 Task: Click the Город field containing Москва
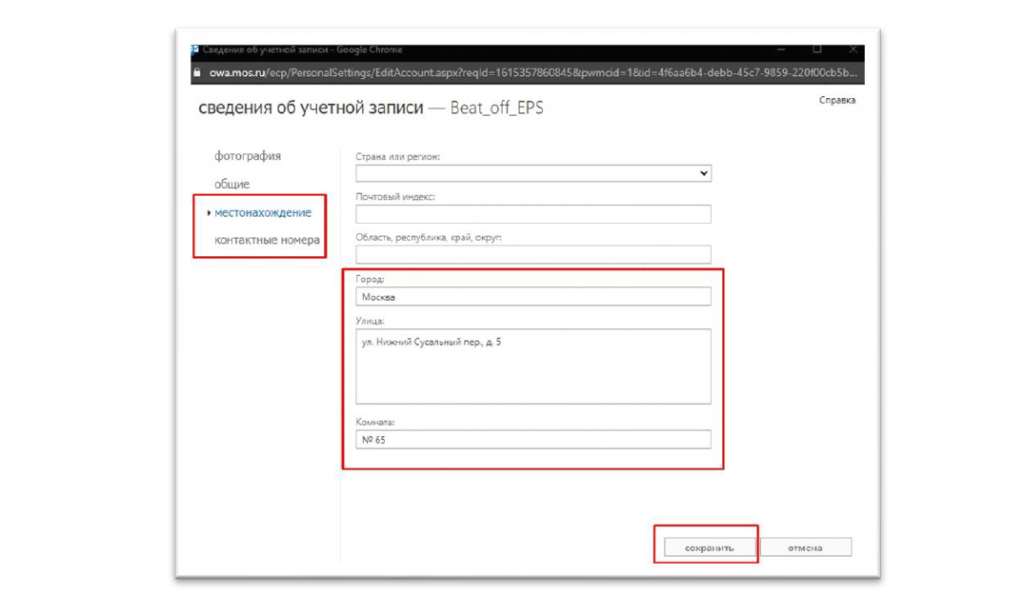pos(533,297)
